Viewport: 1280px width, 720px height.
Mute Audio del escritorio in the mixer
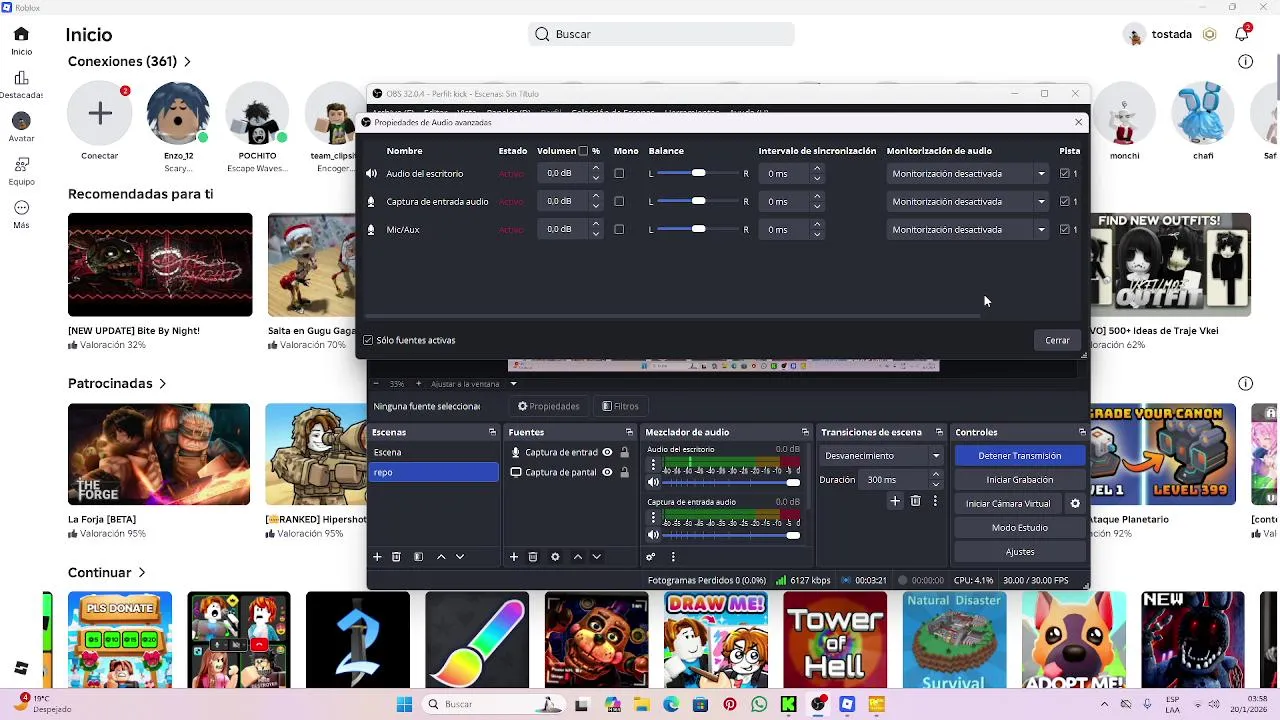click(x=654, y=482)
